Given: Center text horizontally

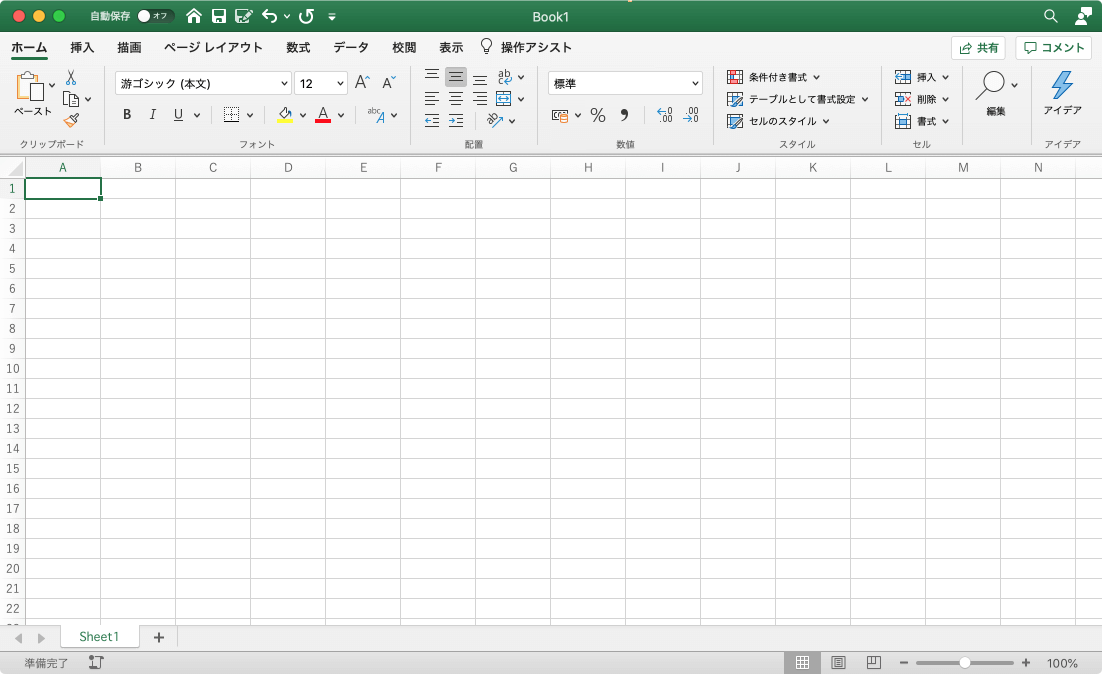Looking at the screenshot, I should pyautogui.click(x=456, y=99).
